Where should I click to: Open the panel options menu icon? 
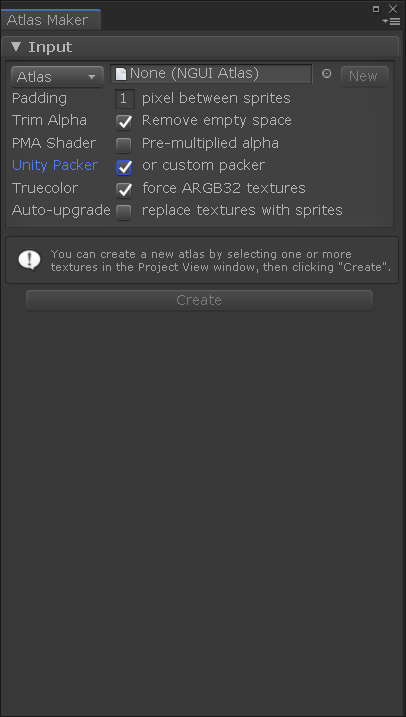point(392,21)
